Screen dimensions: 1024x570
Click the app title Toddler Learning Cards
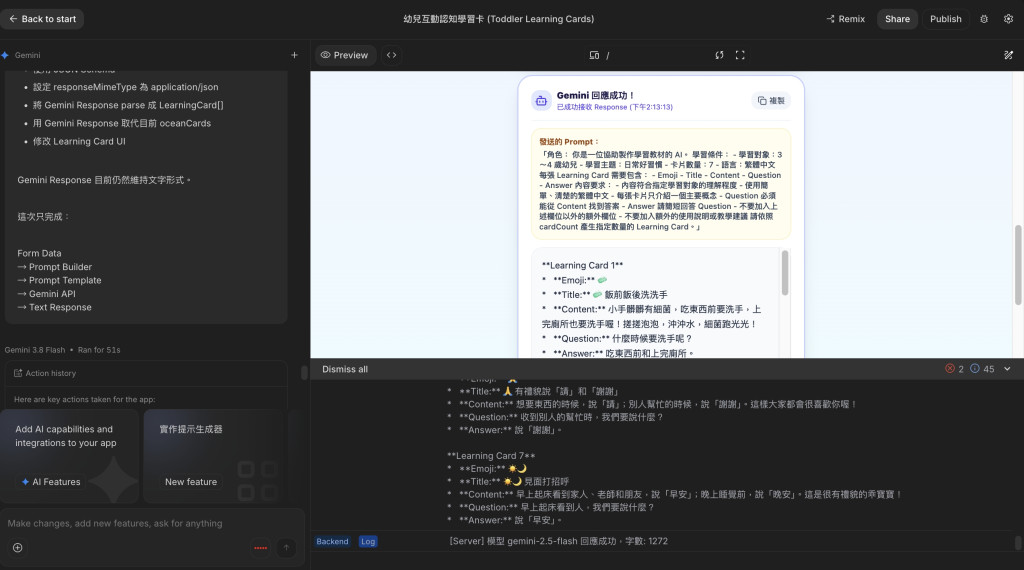pyautogui.click(x=498, y=19)
